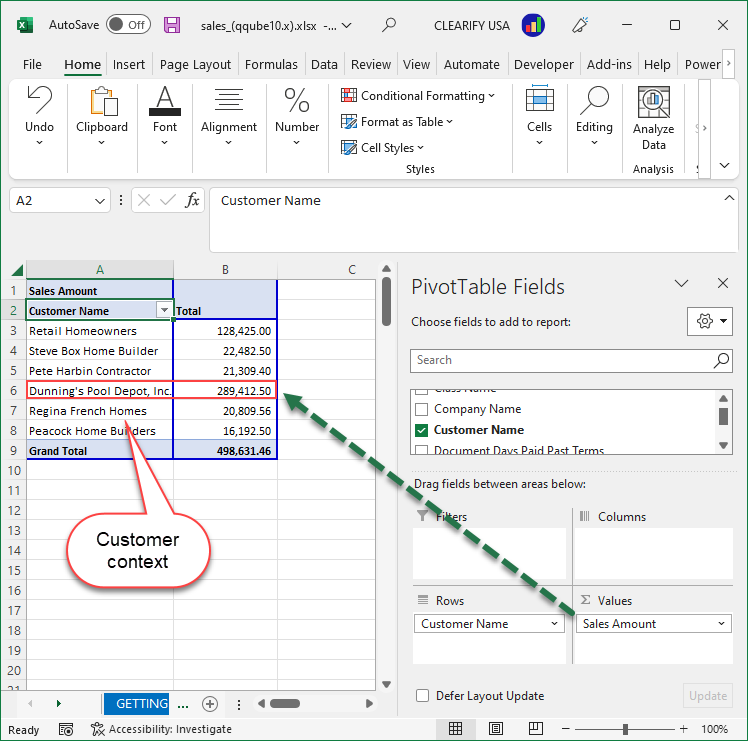Image resolution: width=748 pixels, height=741 pixels.
Task: Click the PivotTable Fields Search box
Action: coord(571,360)
